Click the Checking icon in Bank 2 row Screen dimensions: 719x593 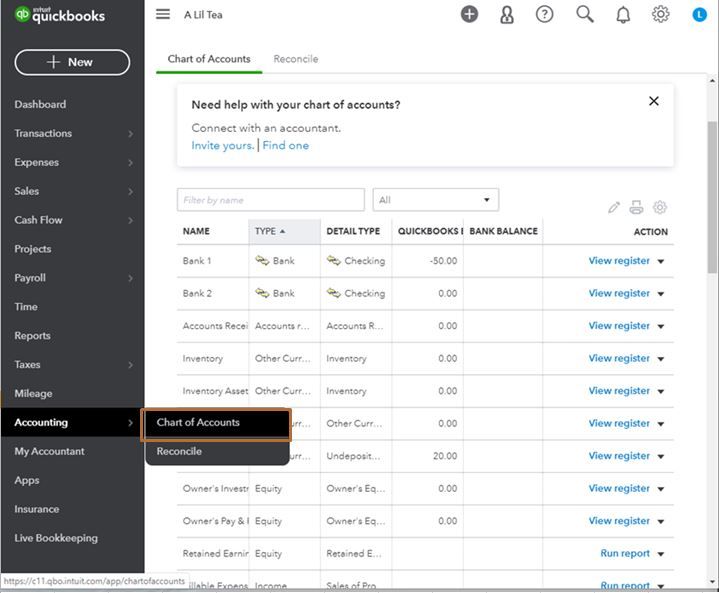[334, 293]
